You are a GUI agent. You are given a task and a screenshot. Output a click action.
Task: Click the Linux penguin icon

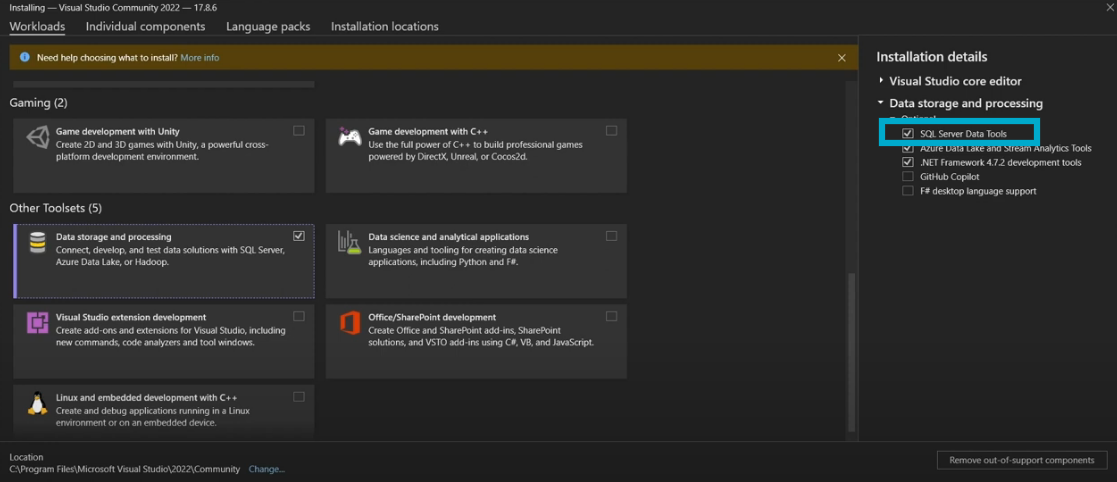pyautogui.click(x=37, y=404)
